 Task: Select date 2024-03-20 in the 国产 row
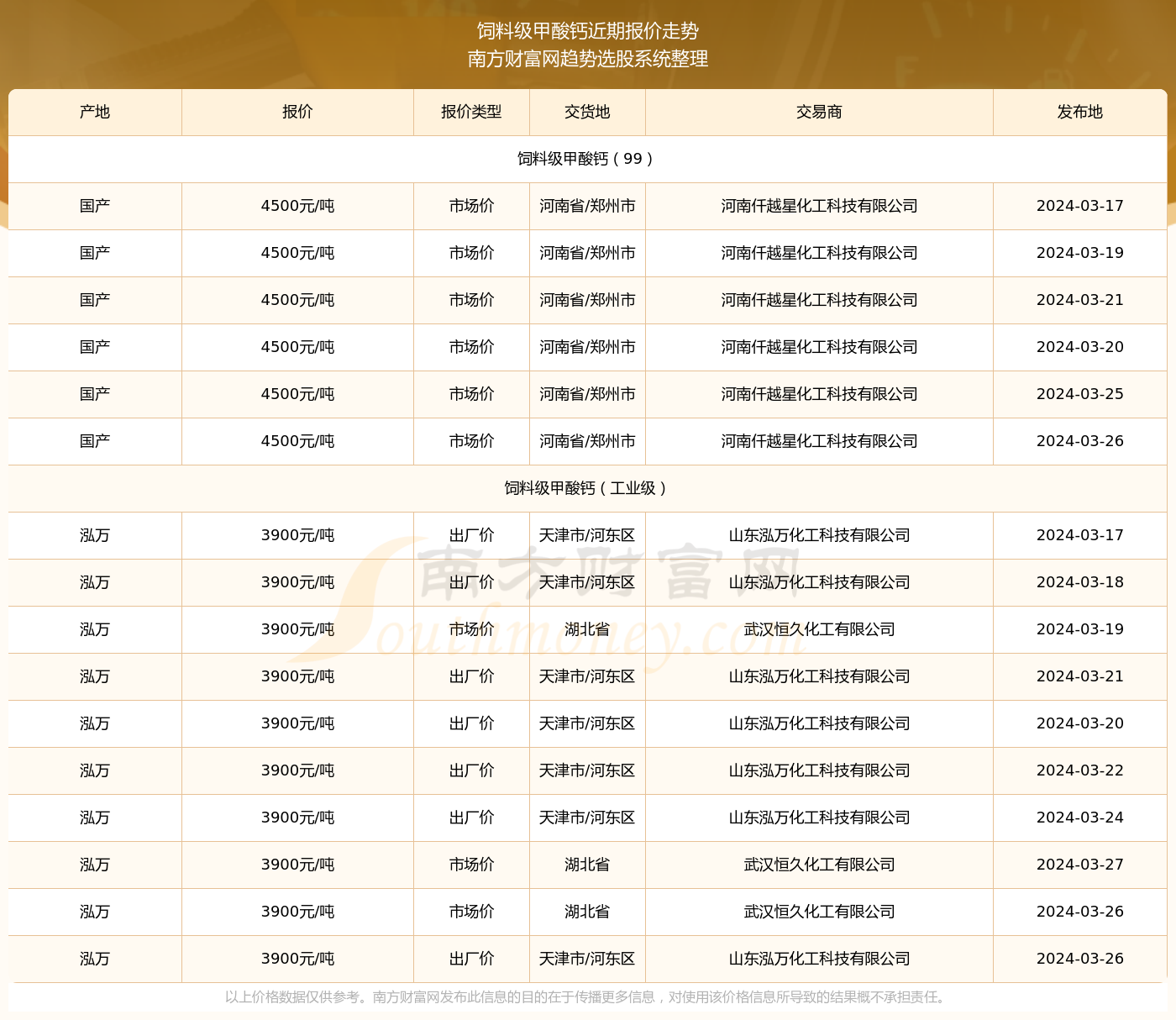[1080, 347]
